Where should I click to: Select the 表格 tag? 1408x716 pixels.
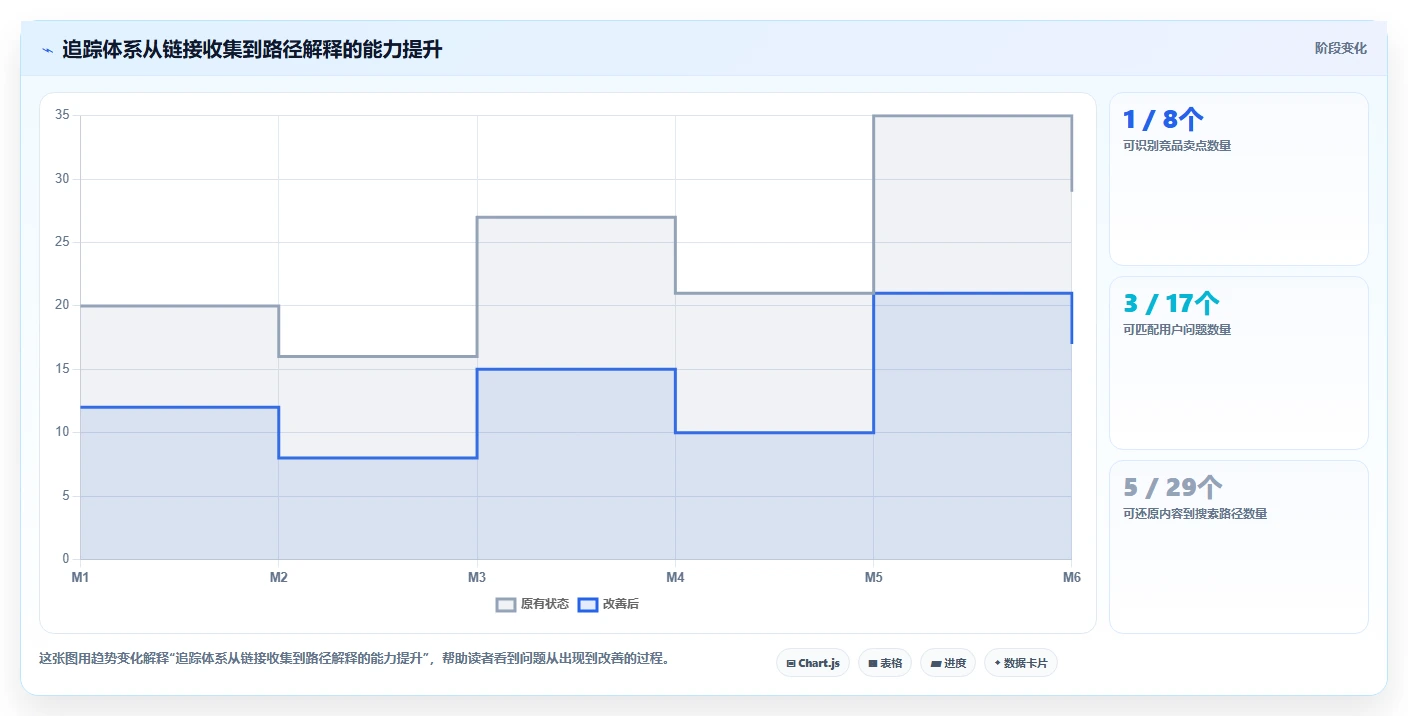(x=885, y=663)
